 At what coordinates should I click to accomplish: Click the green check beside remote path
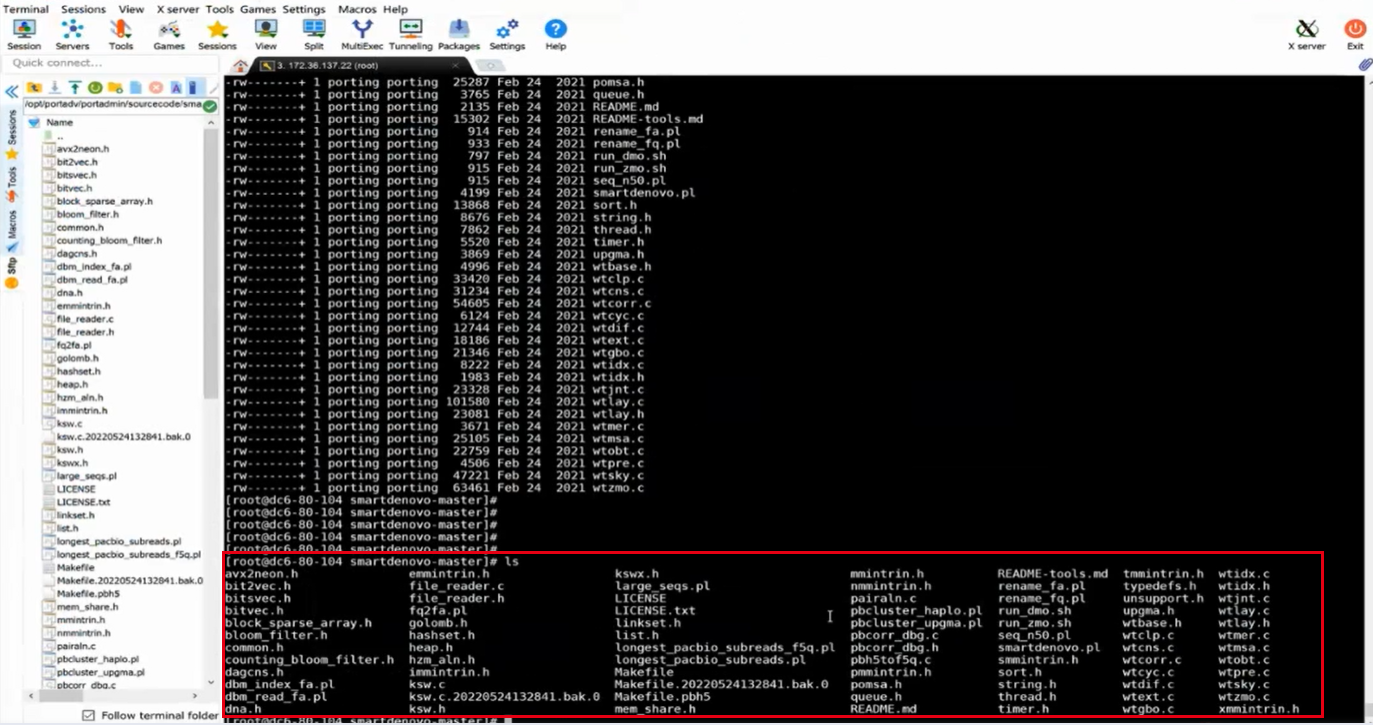[x=210, y=105]
